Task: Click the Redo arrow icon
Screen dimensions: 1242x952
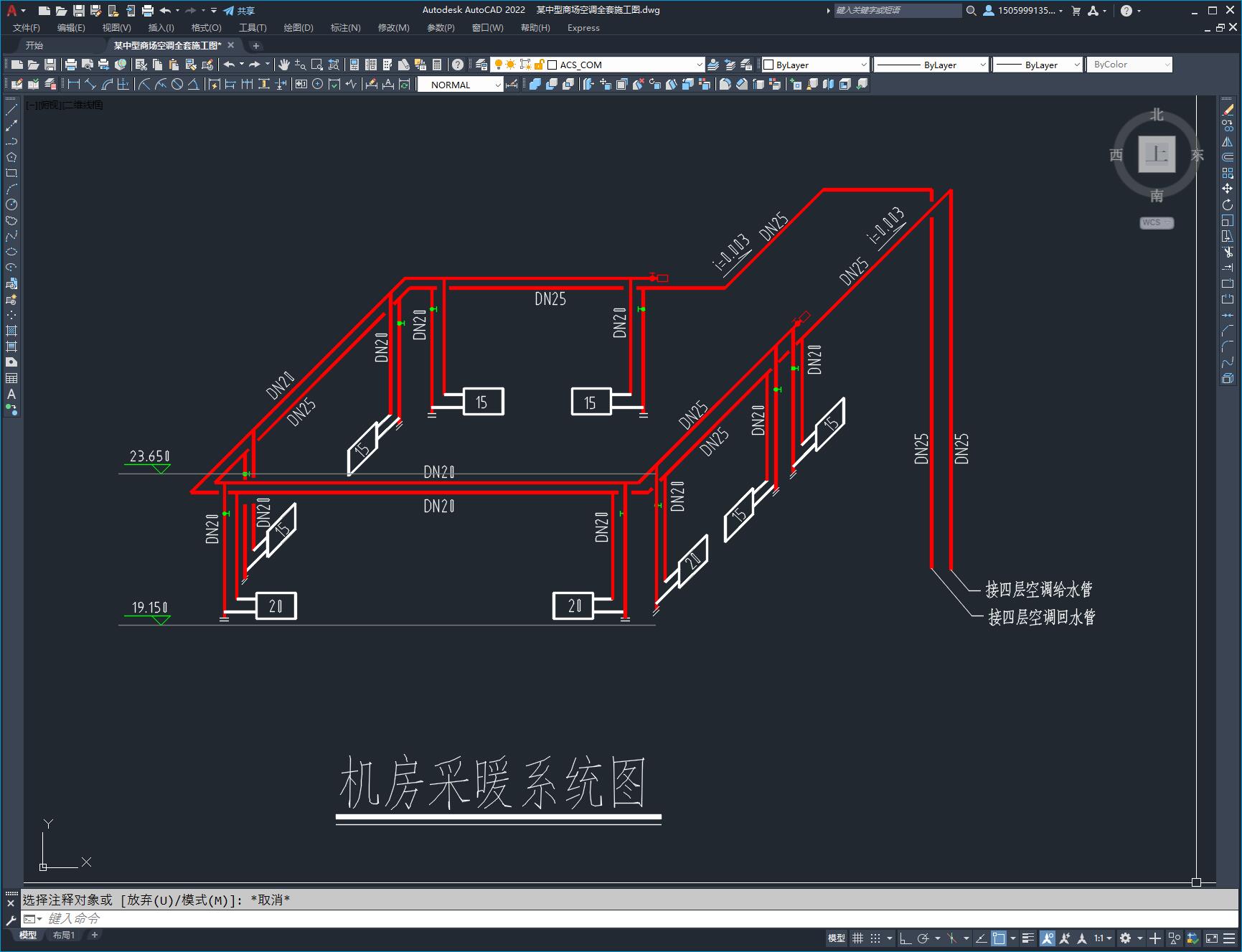Action: 254,64
